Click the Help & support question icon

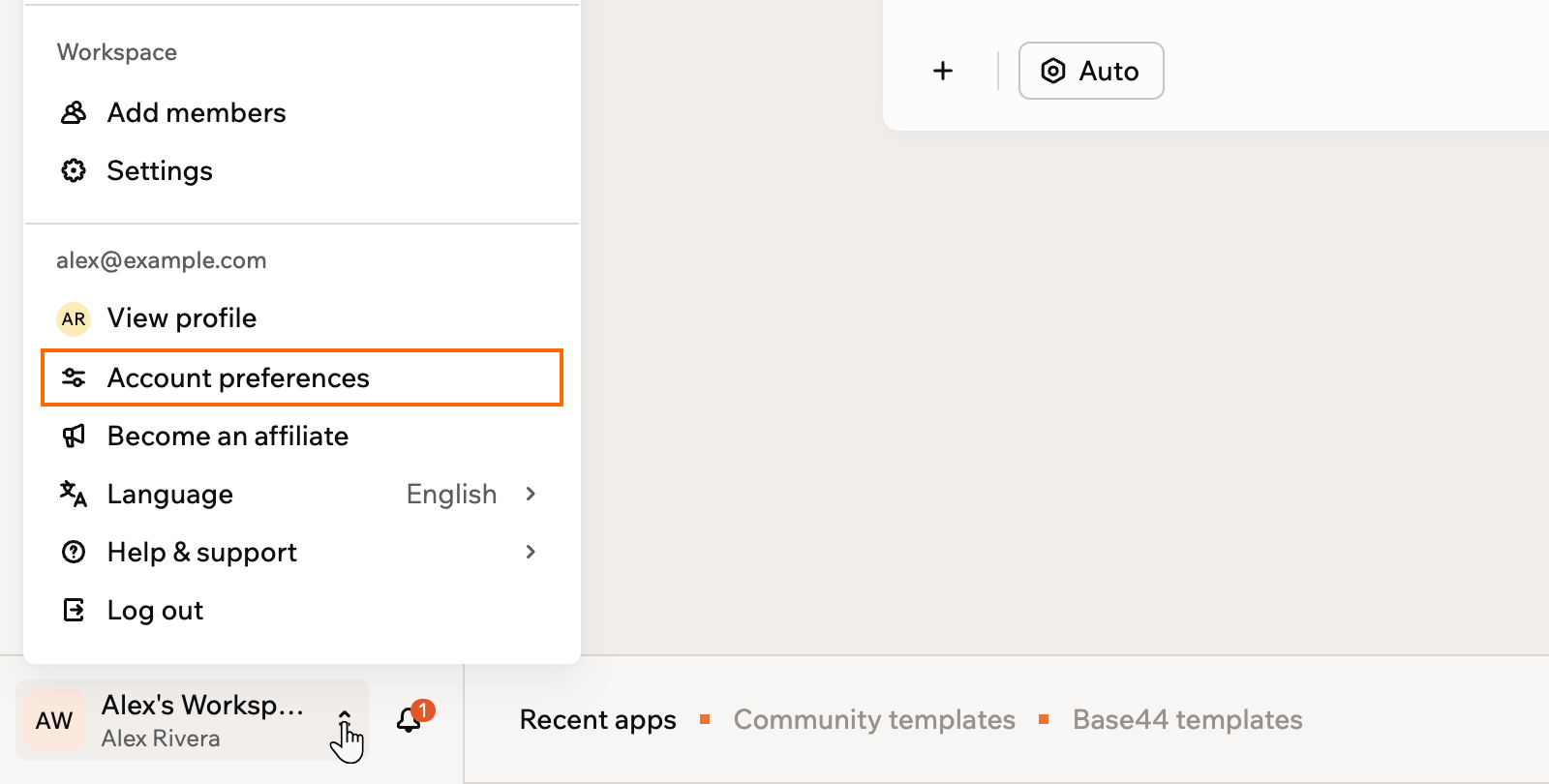[x=74, y=552]
